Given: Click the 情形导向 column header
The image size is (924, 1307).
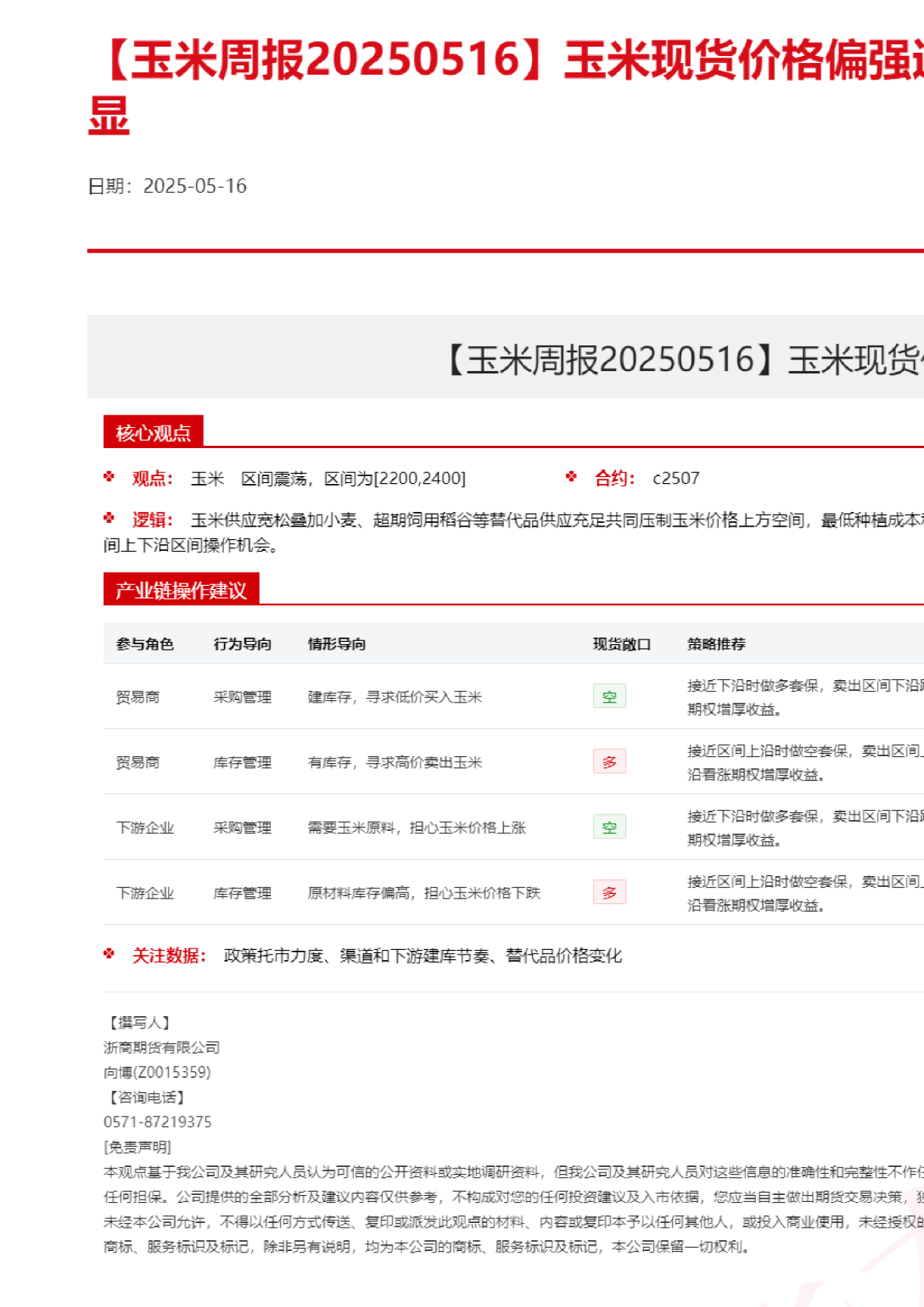Looking at the screenshot, I should pos(337,644).
